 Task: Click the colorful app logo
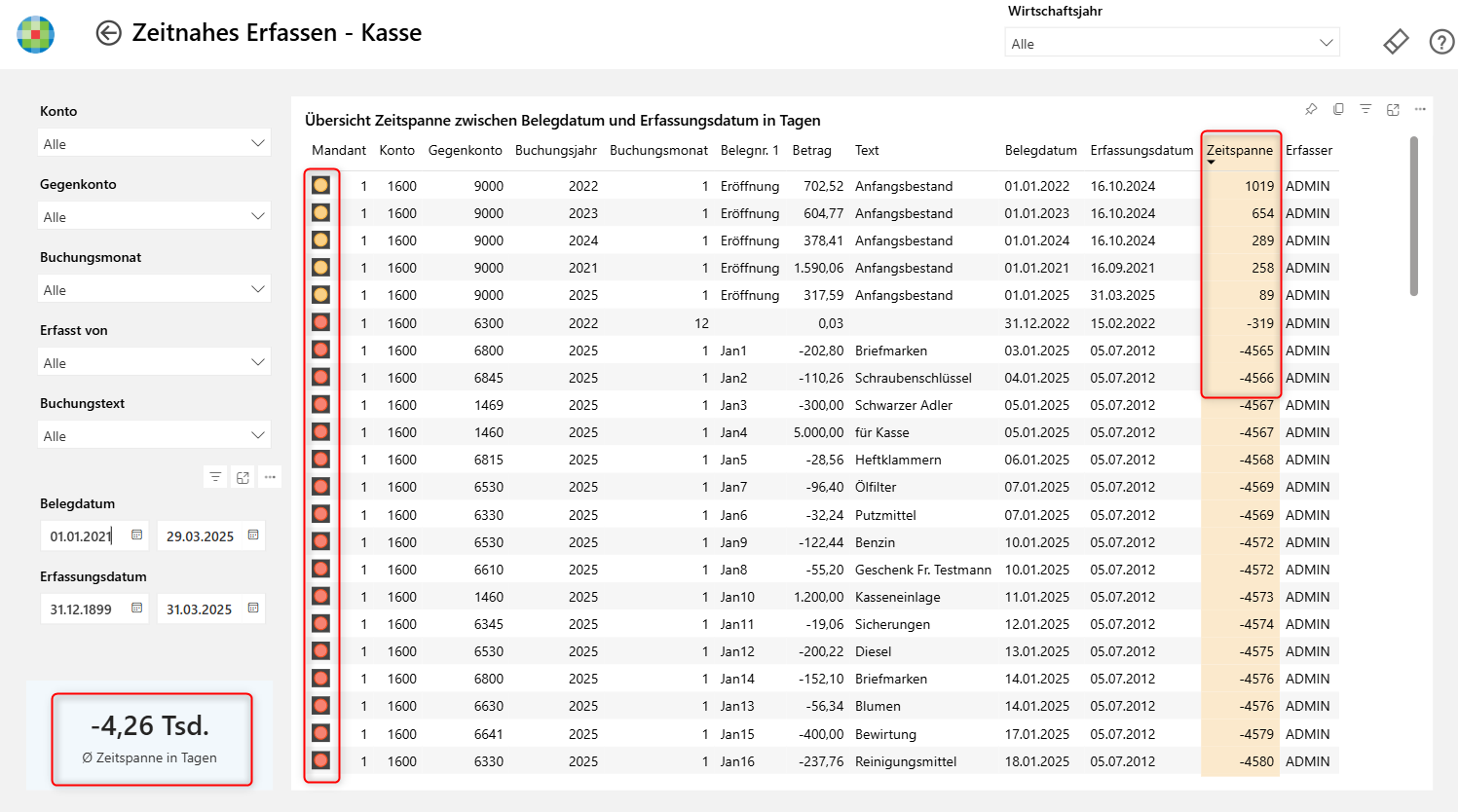[x=36, y=34]
